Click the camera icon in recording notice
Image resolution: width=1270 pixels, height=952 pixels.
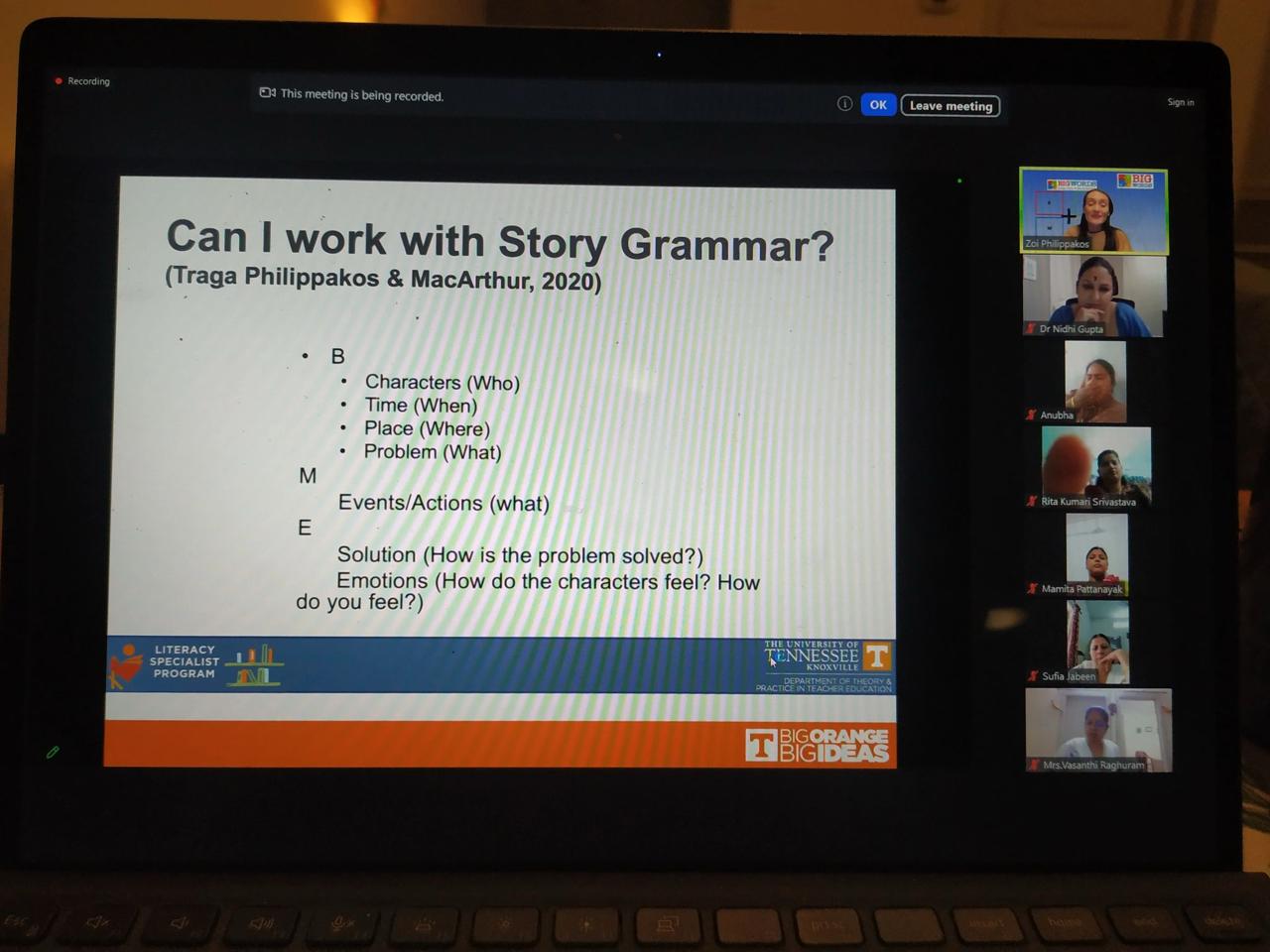tap(267, 93)
